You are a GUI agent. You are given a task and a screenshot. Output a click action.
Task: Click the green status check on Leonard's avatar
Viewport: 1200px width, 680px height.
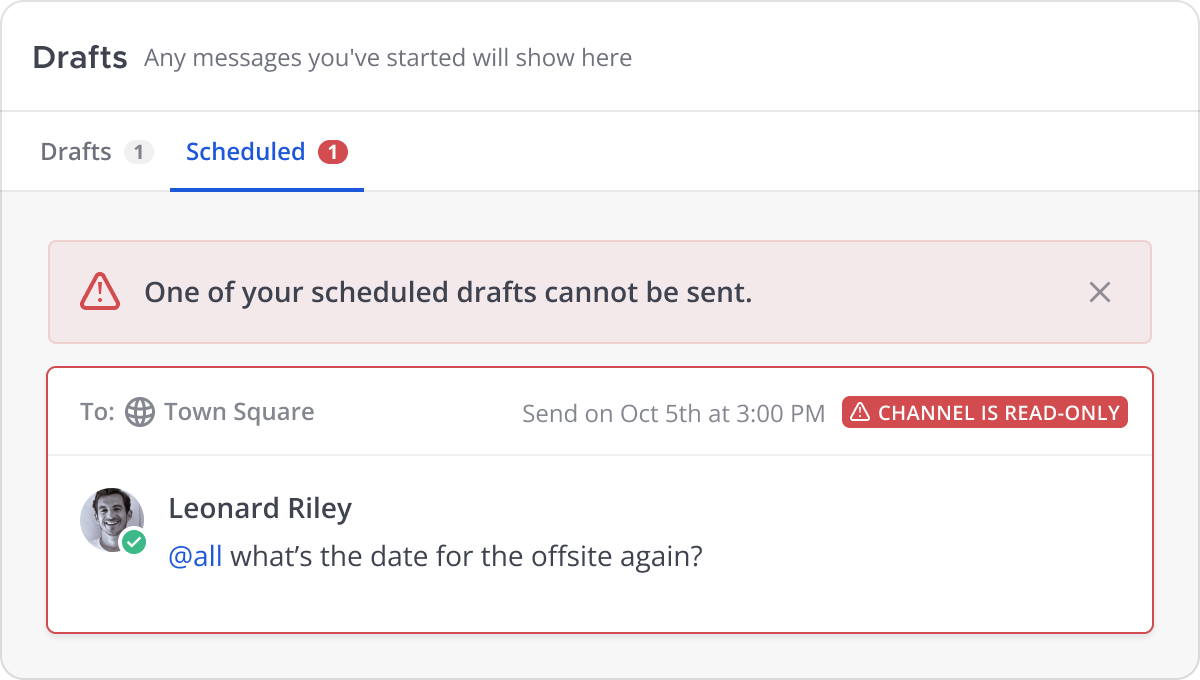[x=133, y=542]
